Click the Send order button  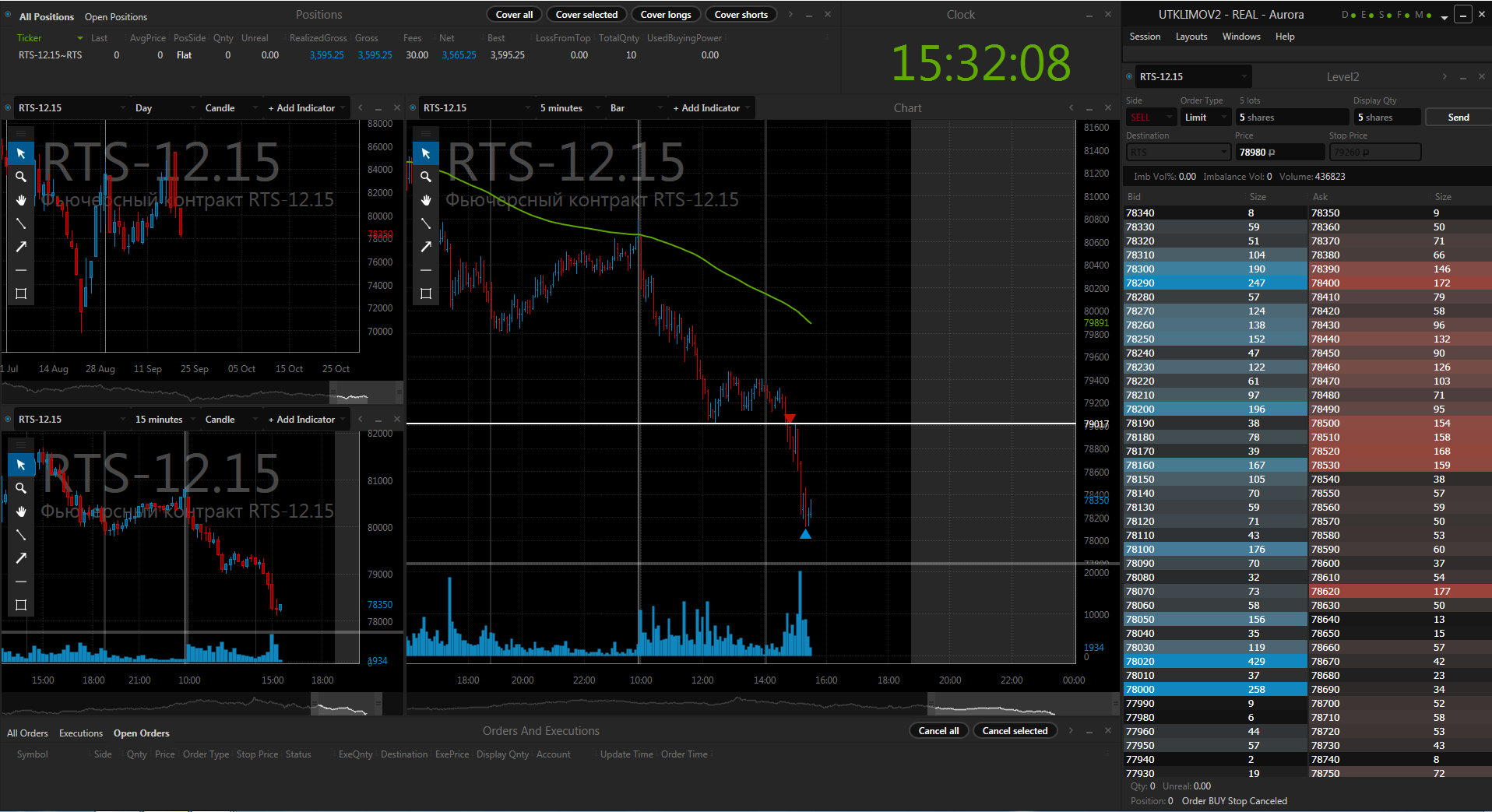pos(1459,117)
